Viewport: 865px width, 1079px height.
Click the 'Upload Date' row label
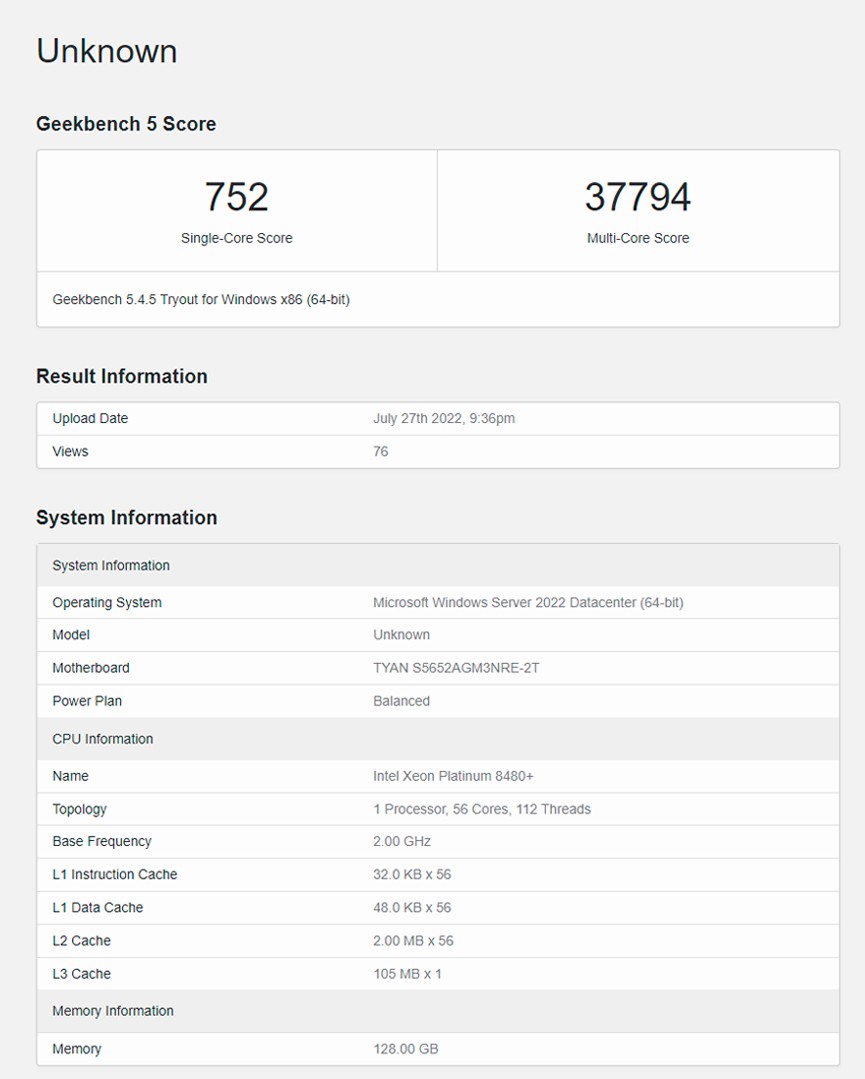[x=90, y=418]
